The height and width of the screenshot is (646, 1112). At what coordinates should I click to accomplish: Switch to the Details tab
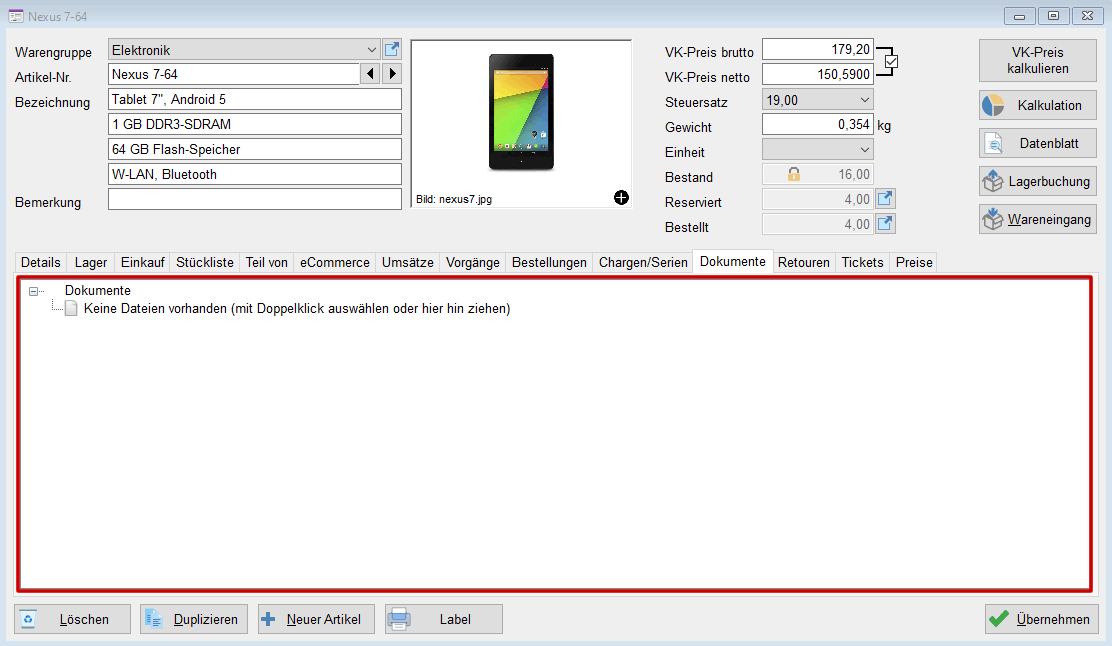coord(40,262)
